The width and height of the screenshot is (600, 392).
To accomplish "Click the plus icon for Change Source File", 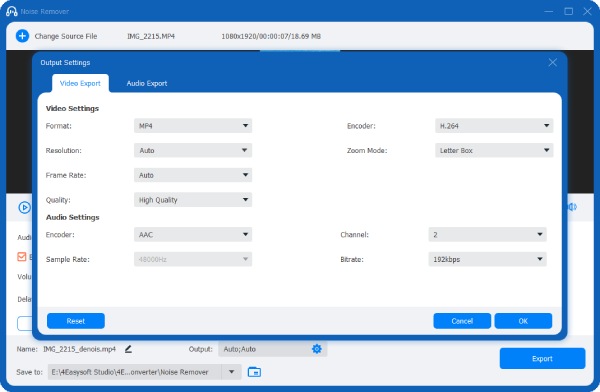I will (x=22, y=36).
